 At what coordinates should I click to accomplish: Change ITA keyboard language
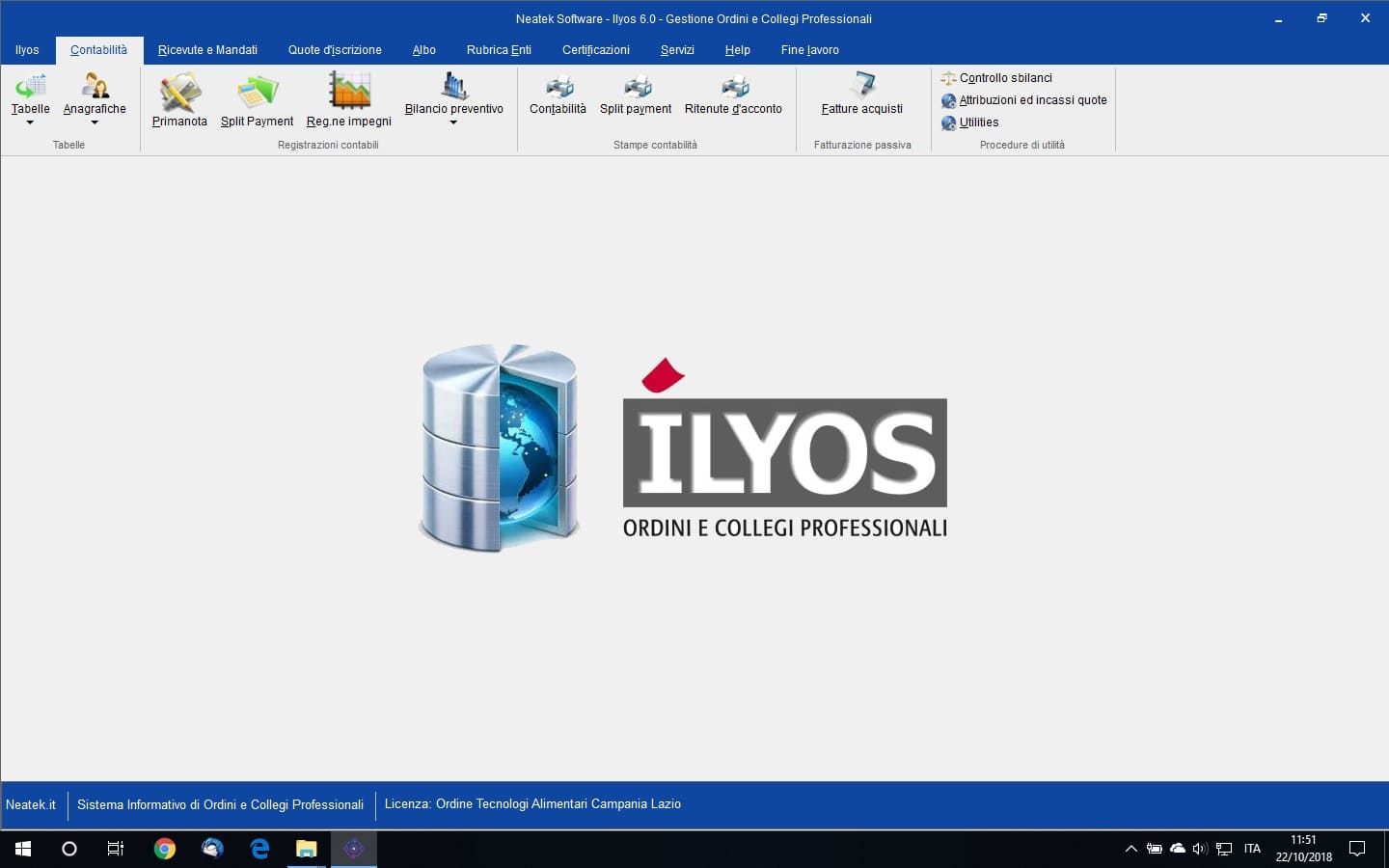[x=1252, y=849]
